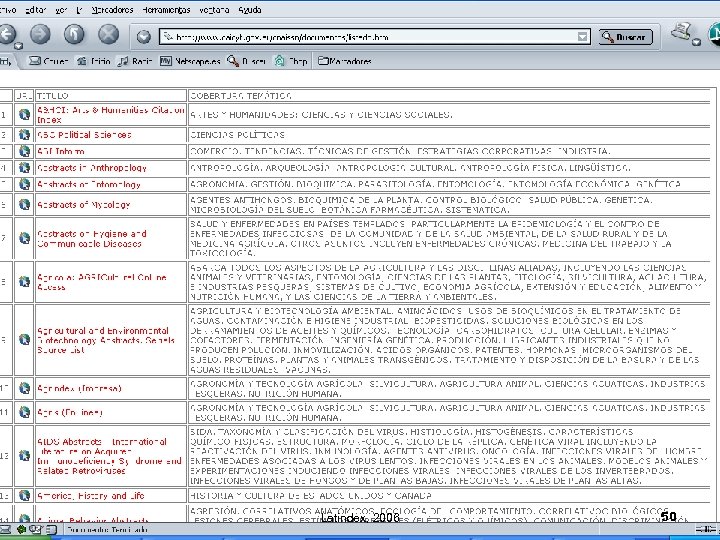Open Netscape.es bookmark in the personal toolbar
This screenshot has width=720, height=540.
[x=190, y=61]
